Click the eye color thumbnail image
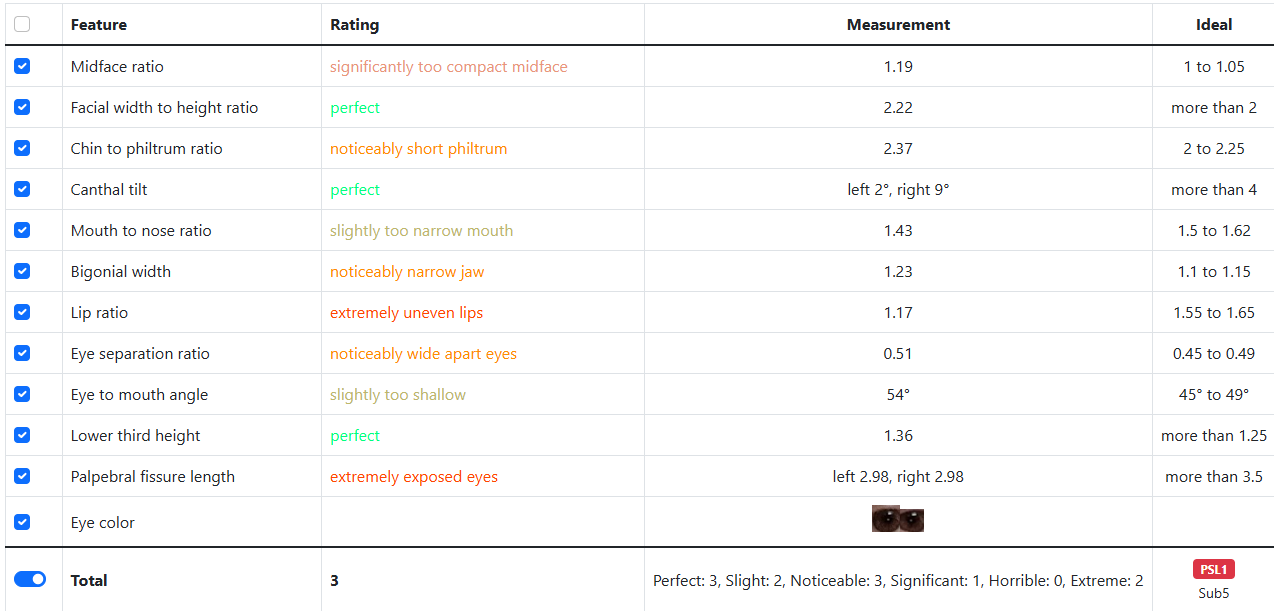1274x611 pixels. click(x=897, y=520)
